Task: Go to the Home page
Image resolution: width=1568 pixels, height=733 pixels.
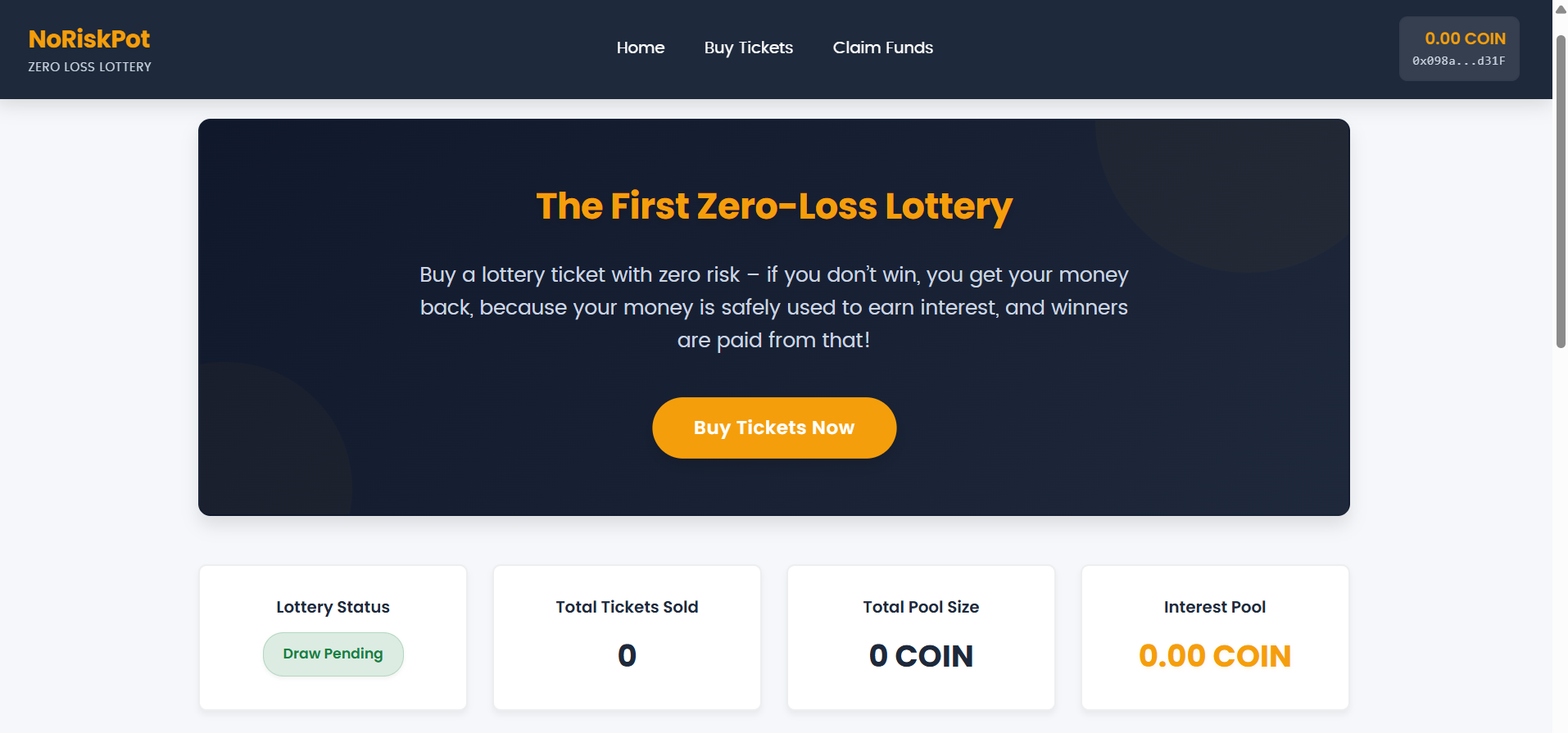Action: pyautogui.click(x=641, y=48)
